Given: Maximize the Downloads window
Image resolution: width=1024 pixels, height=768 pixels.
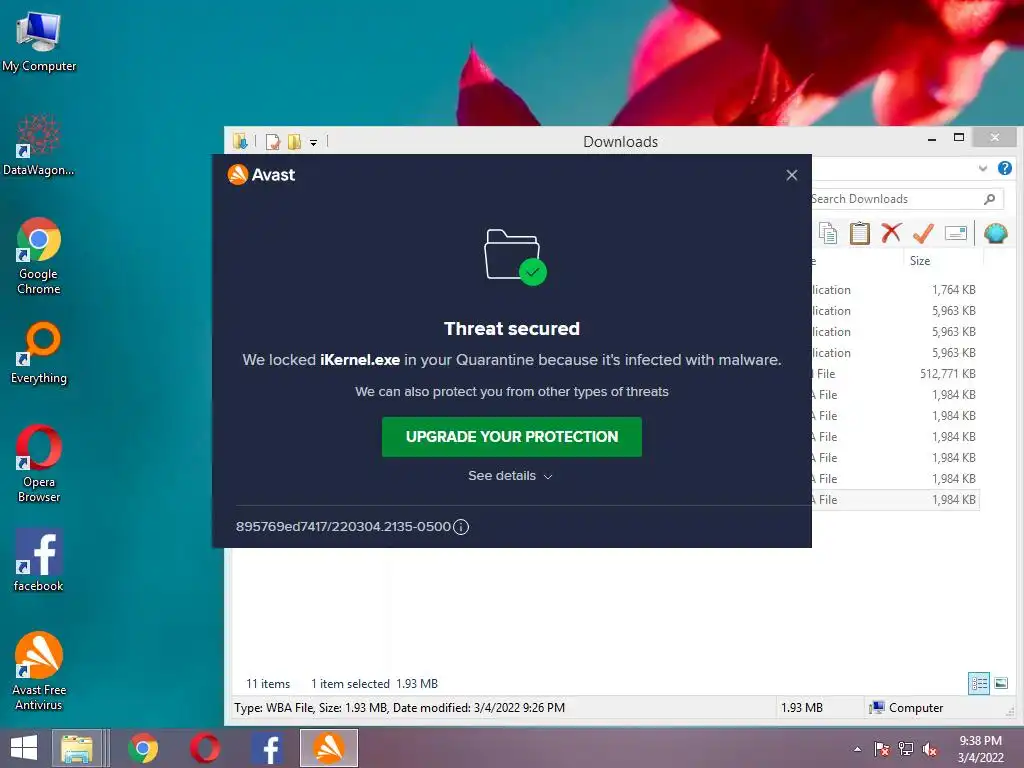Looking at the screenshot, I should point(959,138).
